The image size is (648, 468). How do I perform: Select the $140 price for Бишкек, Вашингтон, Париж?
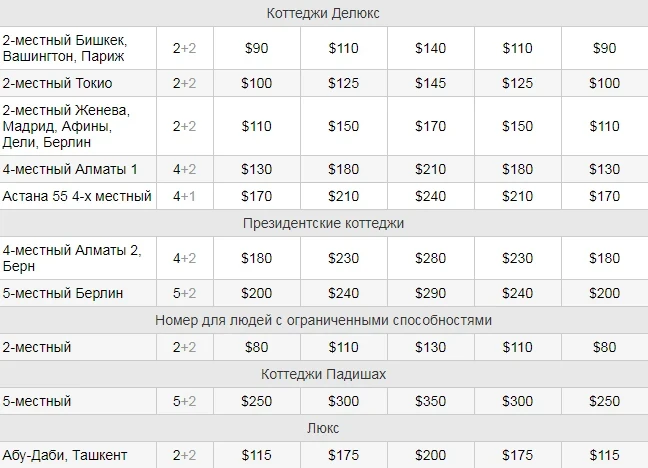430,48
